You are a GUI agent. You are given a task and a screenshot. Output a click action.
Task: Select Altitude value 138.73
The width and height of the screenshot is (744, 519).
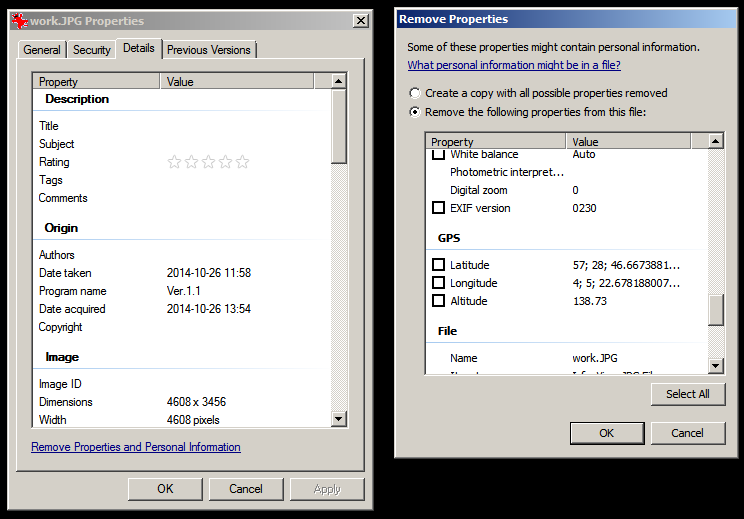pos(590,301)
